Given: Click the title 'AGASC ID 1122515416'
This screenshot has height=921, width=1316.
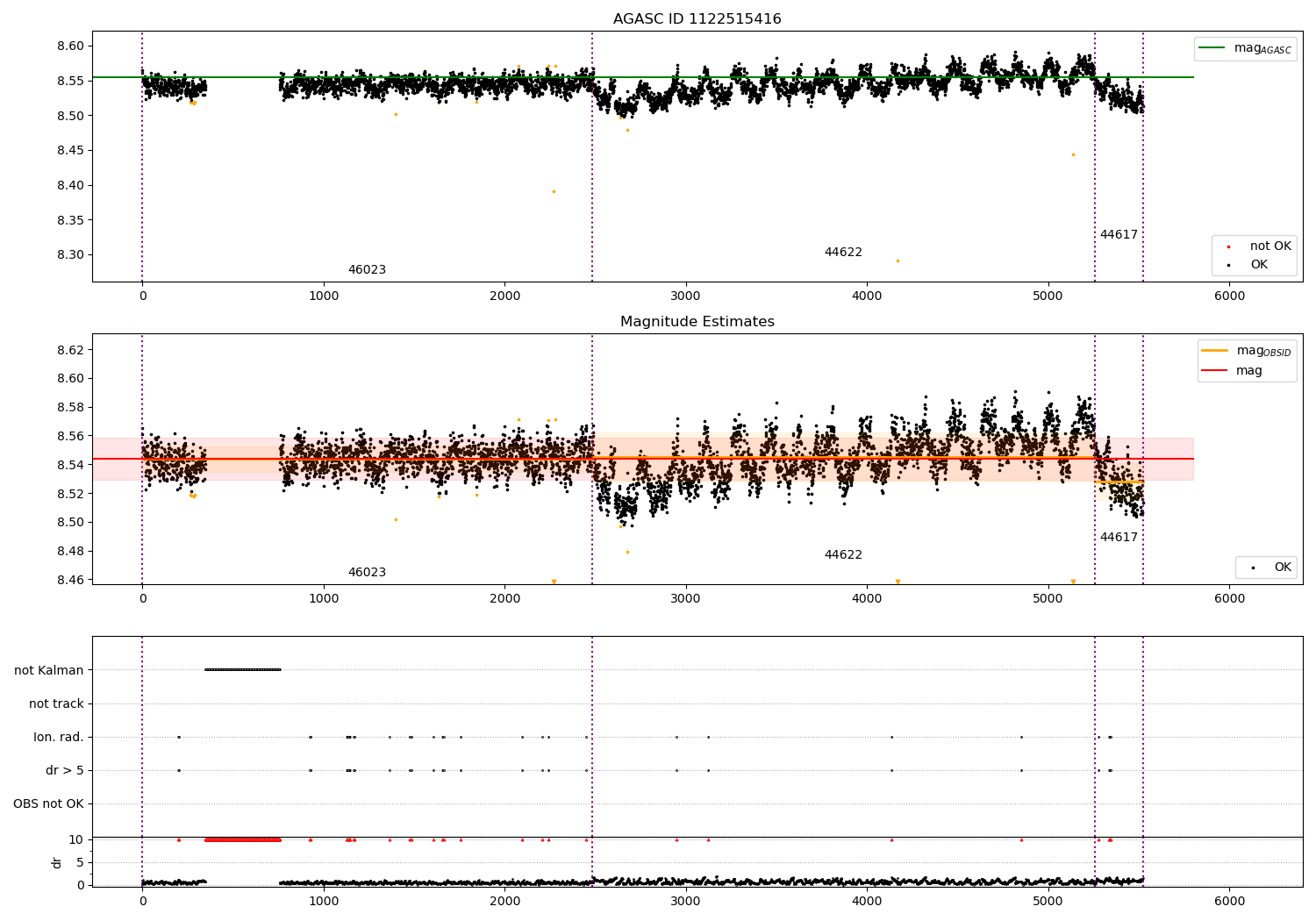Looking at the screenshot, I should coord(697,19).
